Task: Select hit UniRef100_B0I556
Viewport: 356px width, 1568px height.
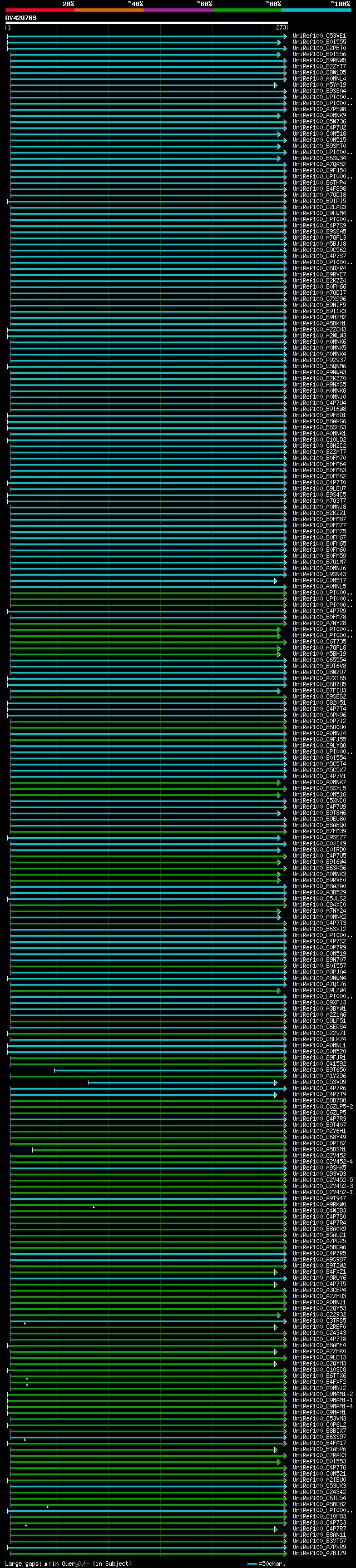Action: (319, 54)
